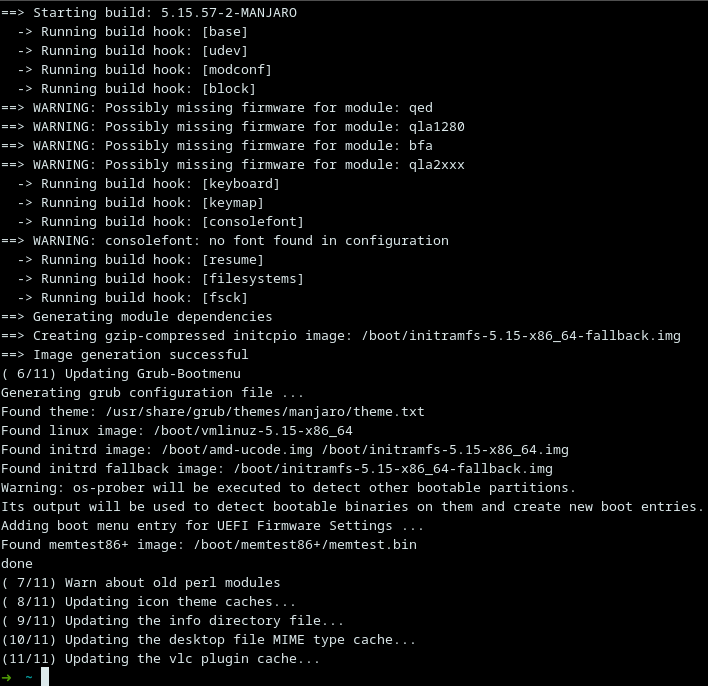Click the 'done' output line
This screenshot has width=708, height=686.
tap(17, 564)
